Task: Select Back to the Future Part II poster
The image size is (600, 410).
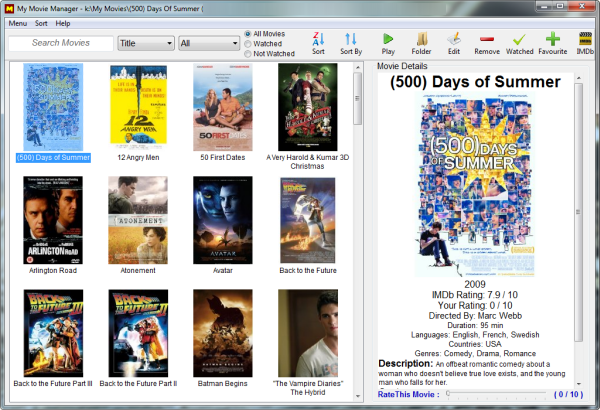Action: click(138, 333)
